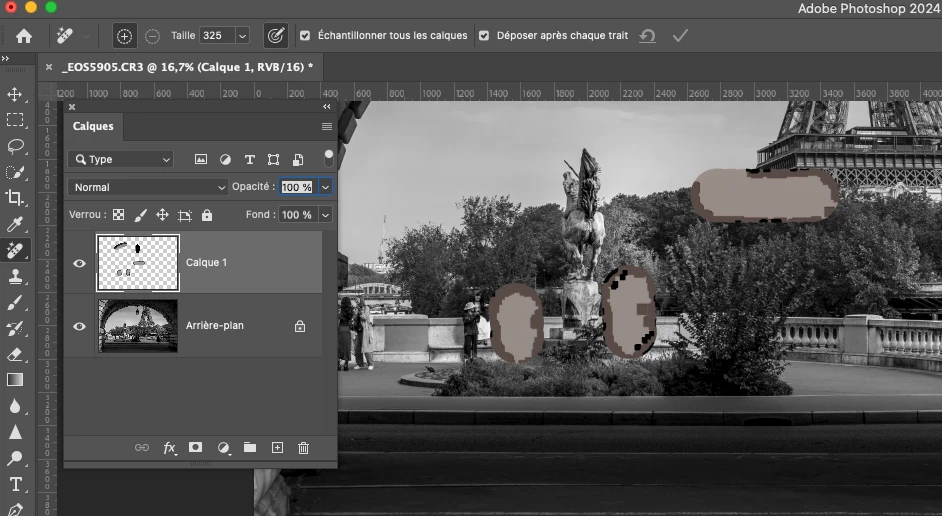
Task: Open the layer filter Type dropdown
Action: pyautogui.click(x=121, y=159)
